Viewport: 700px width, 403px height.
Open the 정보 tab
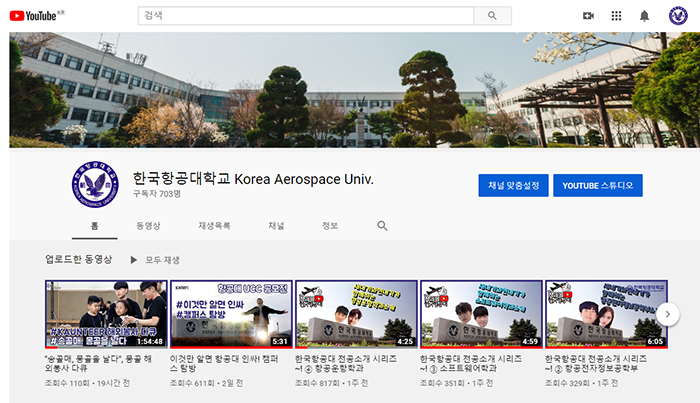tap(330, 226)
